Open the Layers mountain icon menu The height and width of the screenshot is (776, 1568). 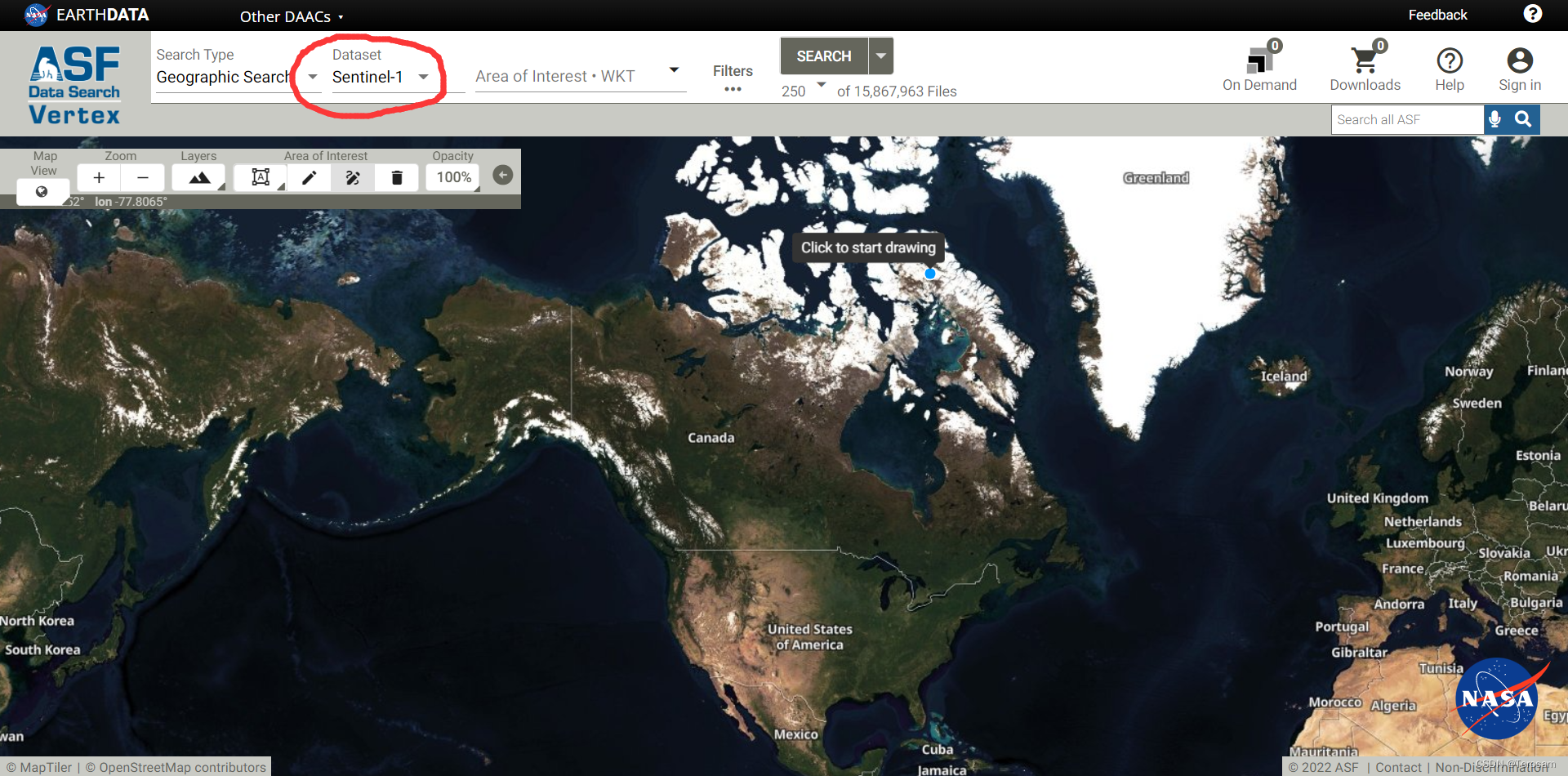pyautogui.click(x=199, y=177)
